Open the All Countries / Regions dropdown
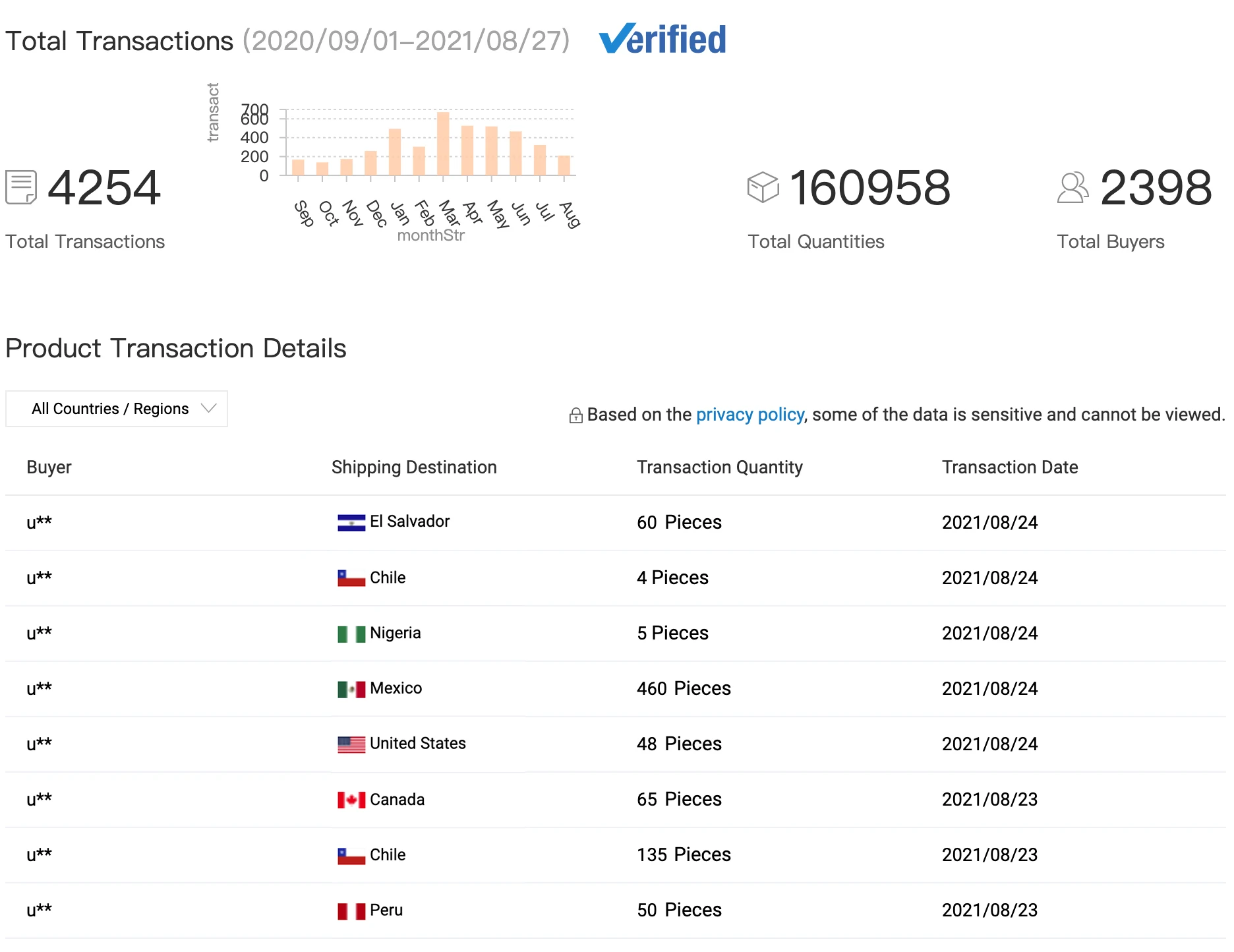This screenshot has height=952, width=1234. click(117, 409)
